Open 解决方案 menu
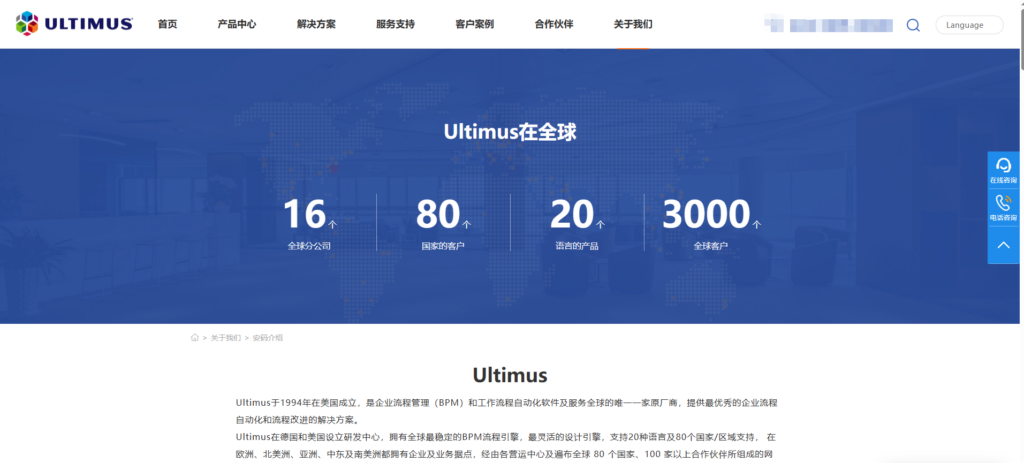1024x463 pixels. tap(316, 24)
